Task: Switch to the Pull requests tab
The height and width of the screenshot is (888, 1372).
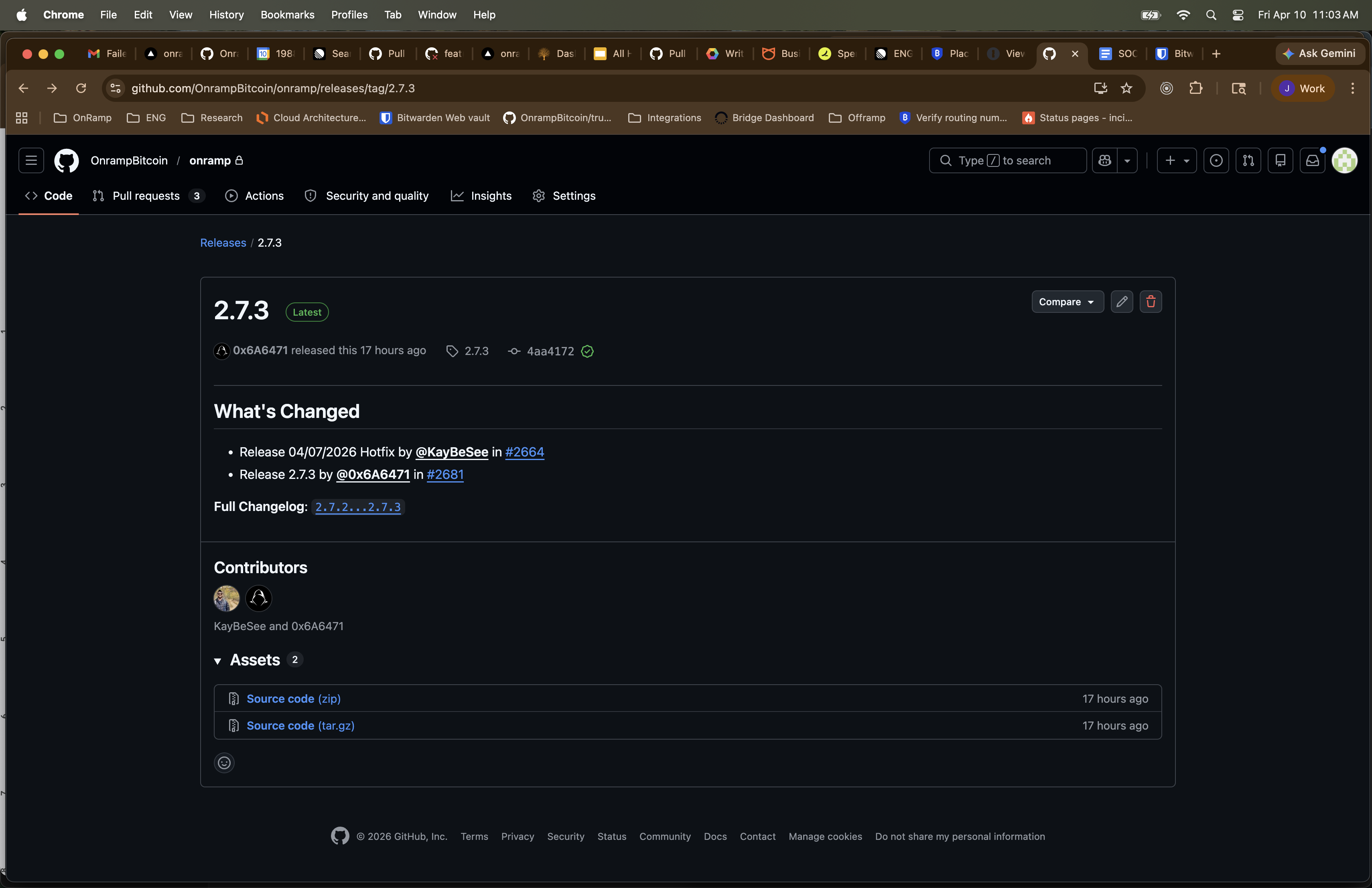Action: click(146, 196)
